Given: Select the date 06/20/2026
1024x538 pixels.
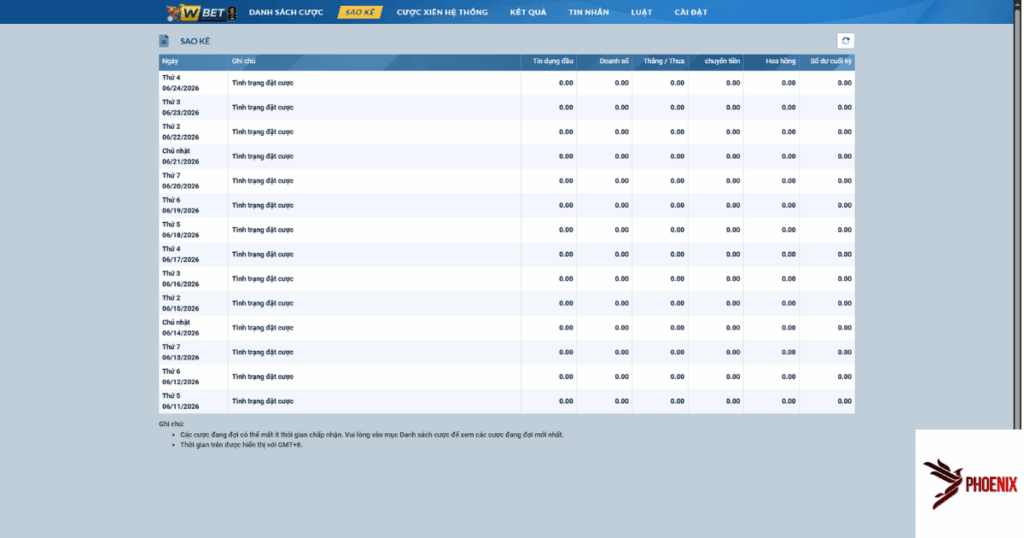Looking at the screenshot, I should pos(181,186).
